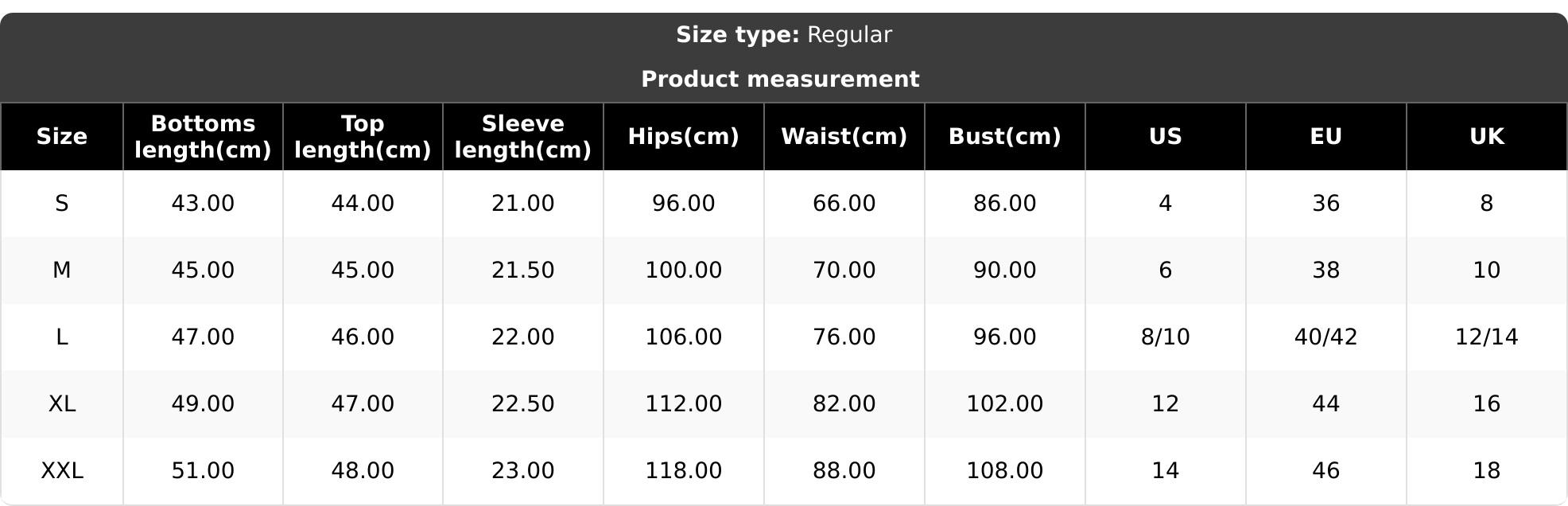Click the 118.00 hips value
This screenshot has height=506, width=1568.
tap(684, 471)
